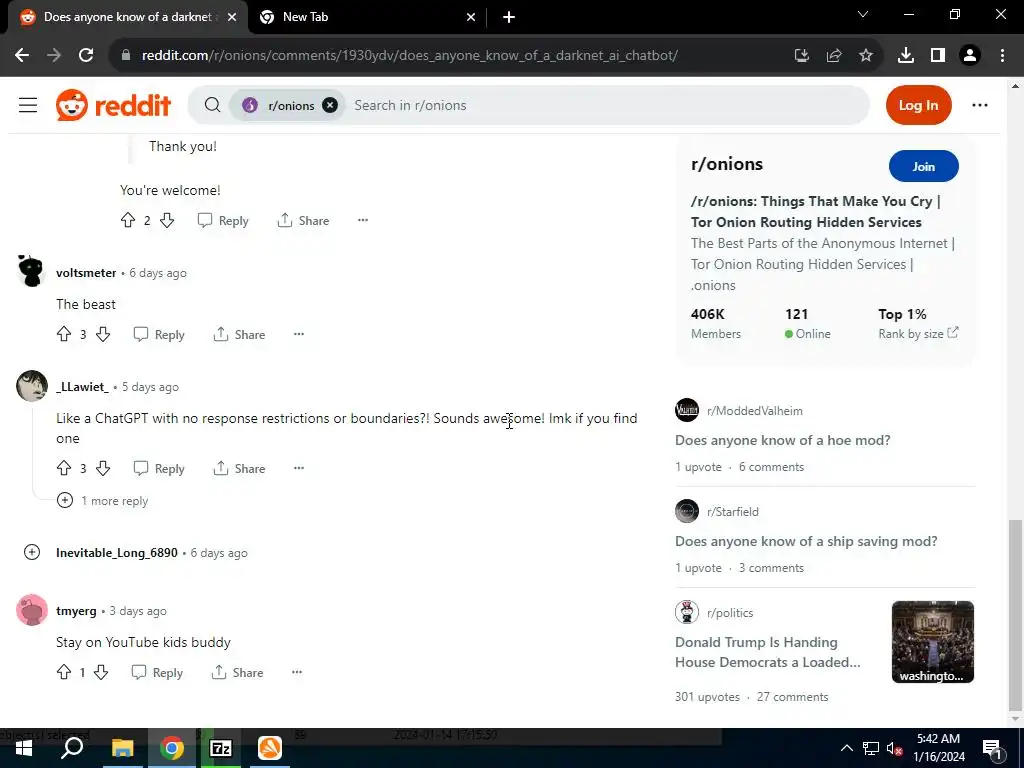Open a new browser tab
Viewport: 1024px width, 768px height.
click(x=509, y=17)
